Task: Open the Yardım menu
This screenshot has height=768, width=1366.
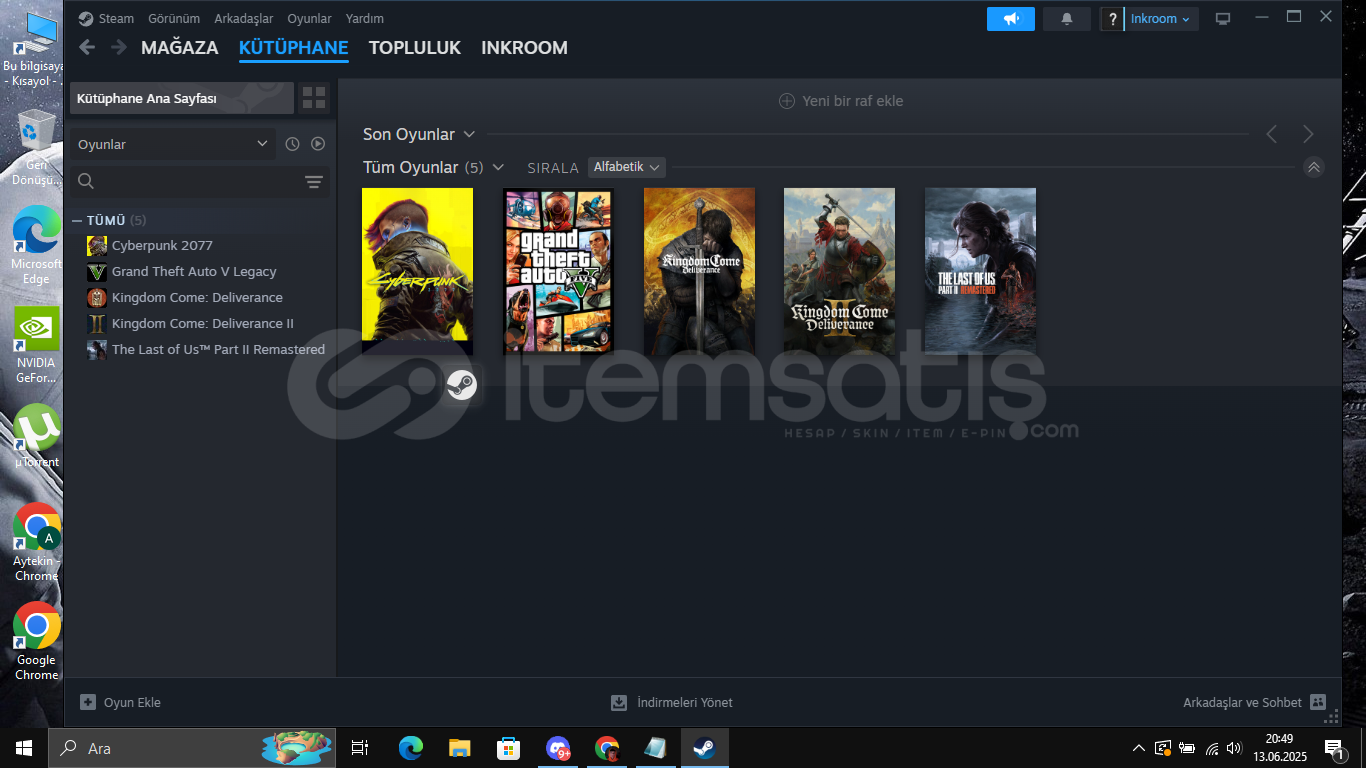Action: coord(364,18)
